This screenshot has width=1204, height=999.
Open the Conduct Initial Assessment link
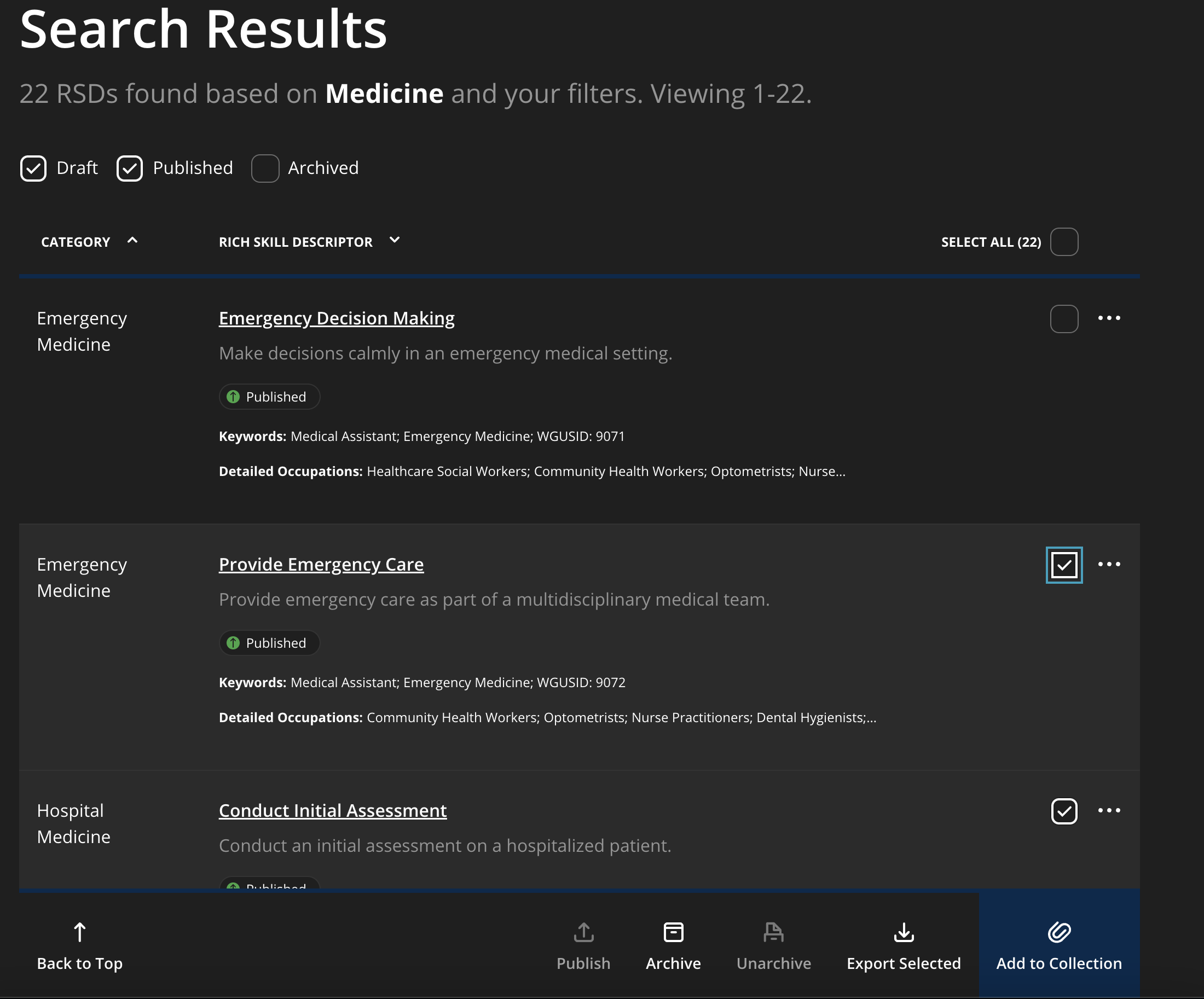333,810
